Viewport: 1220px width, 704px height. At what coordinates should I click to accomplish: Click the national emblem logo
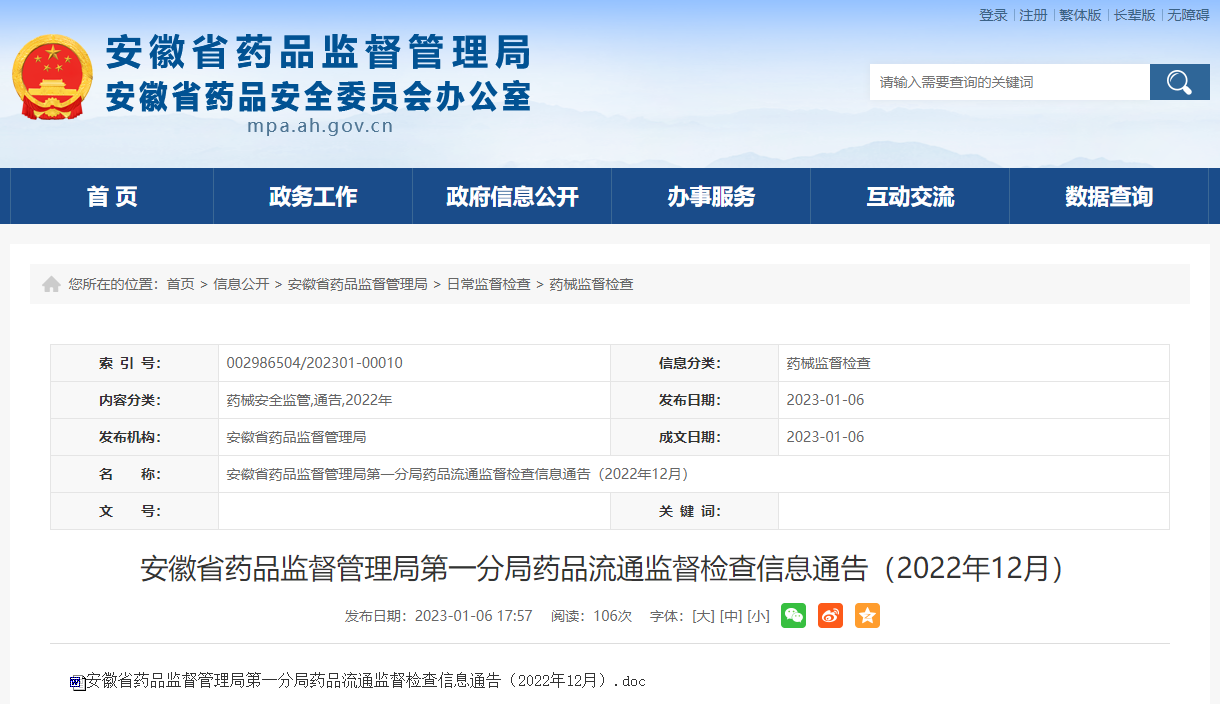pyautogui.click(x=52, y=78)
